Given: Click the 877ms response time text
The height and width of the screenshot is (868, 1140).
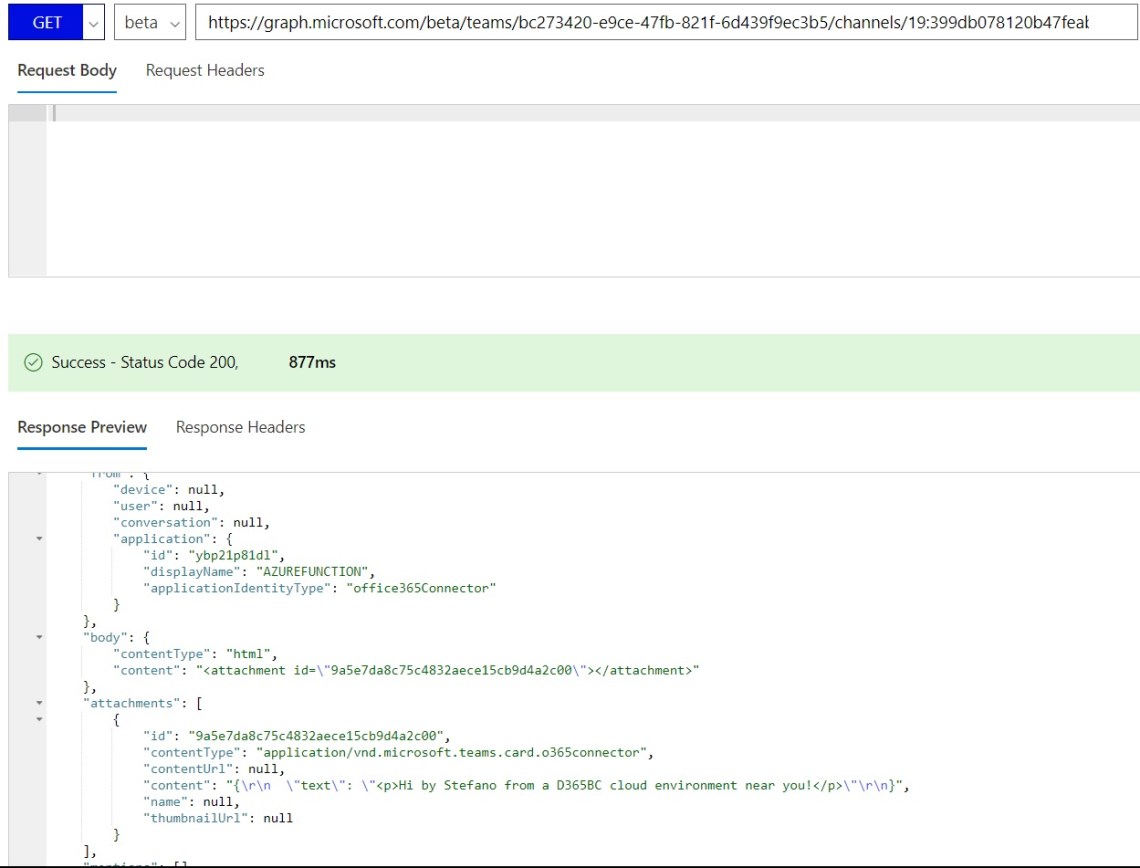Looking at the screenshot, I should tap(312, 363).
